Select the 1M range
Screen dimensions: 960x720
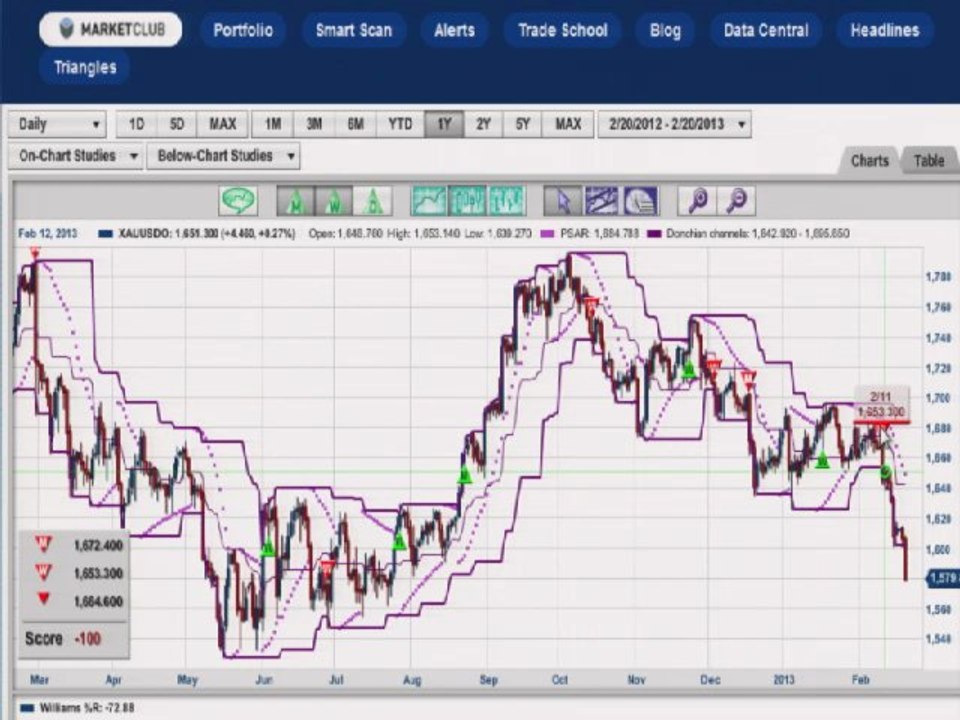pyautogui.click(x=272, y=124)
